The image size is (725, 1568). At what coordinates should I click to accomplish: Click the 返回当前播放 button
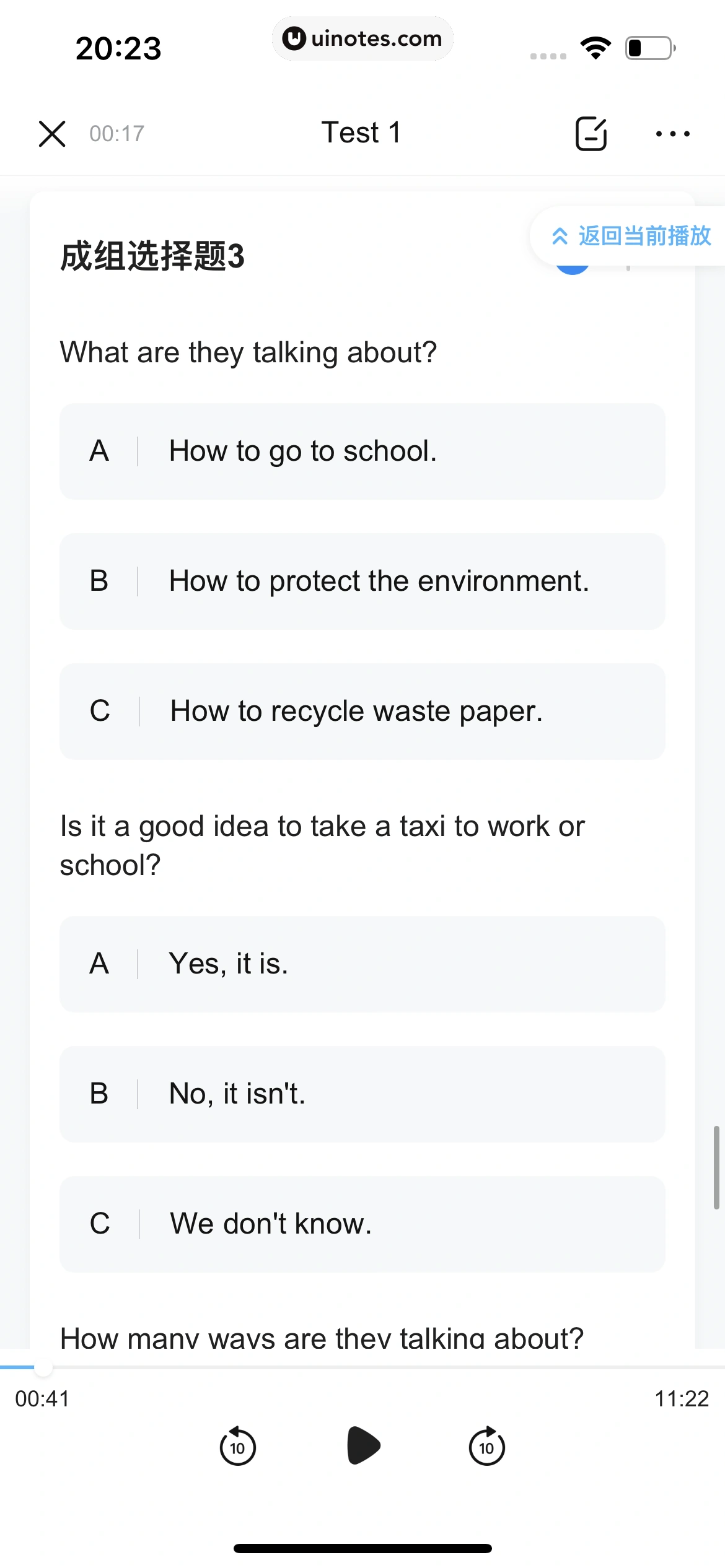click(628, 236)
